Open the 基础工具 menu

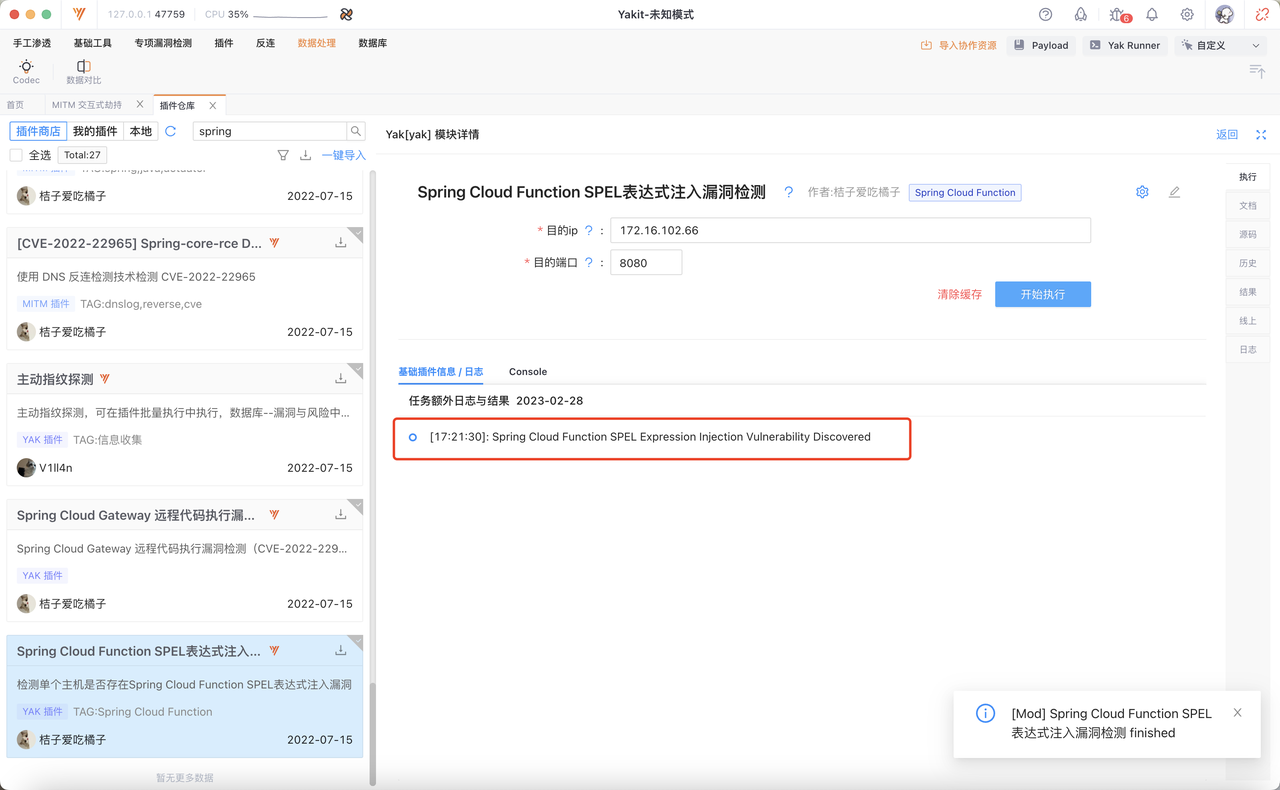(93, 44)
